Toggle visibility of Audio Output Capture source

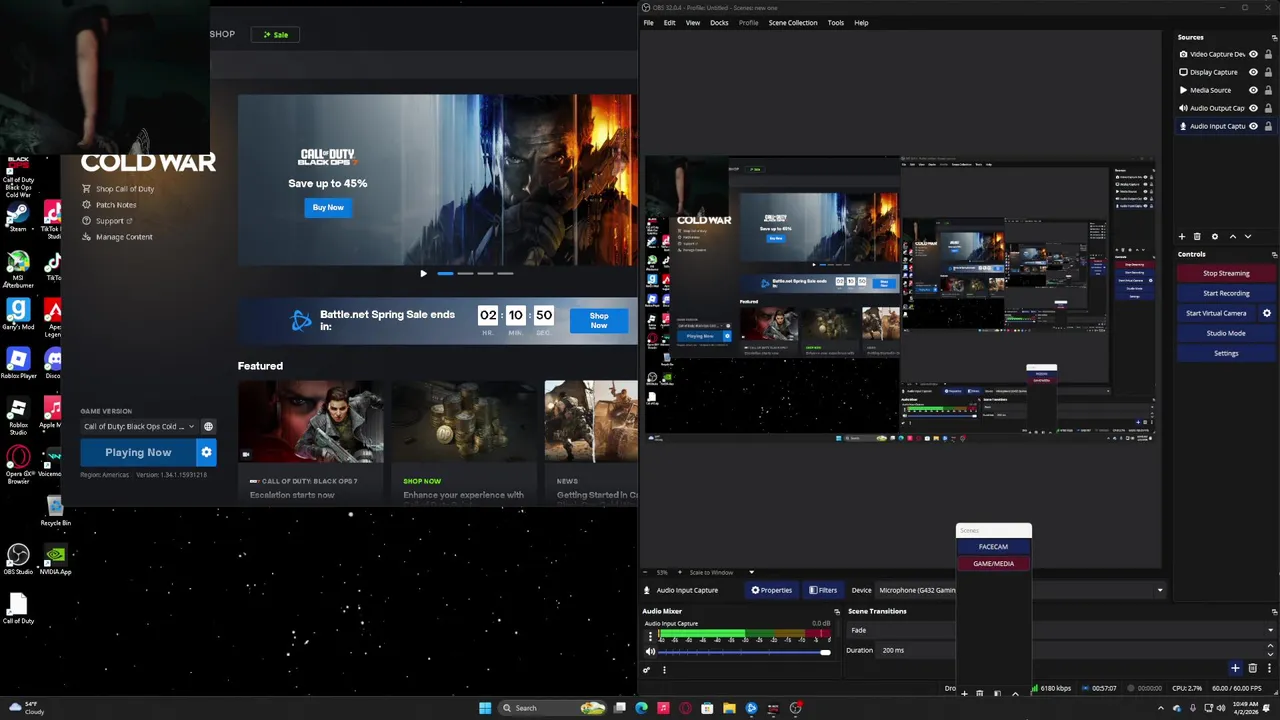[1253, 108]
